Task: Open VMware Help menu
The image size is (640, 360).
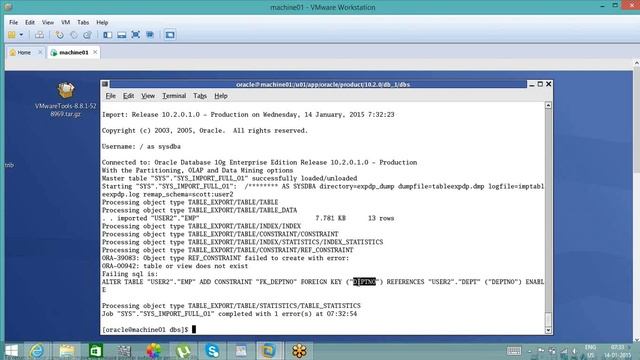Action: tap(102, 22)
